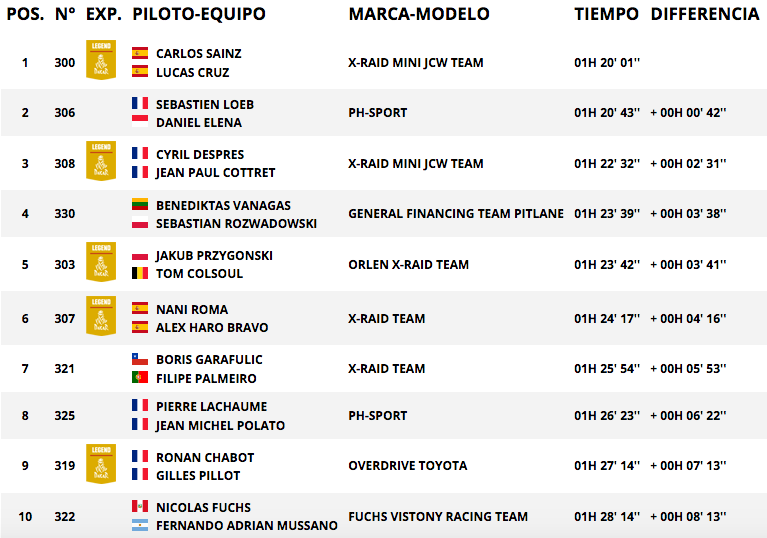Click the Legend badge for Ronan Chabot
This screenshot has width=767, height=538.
click(101, 464)
